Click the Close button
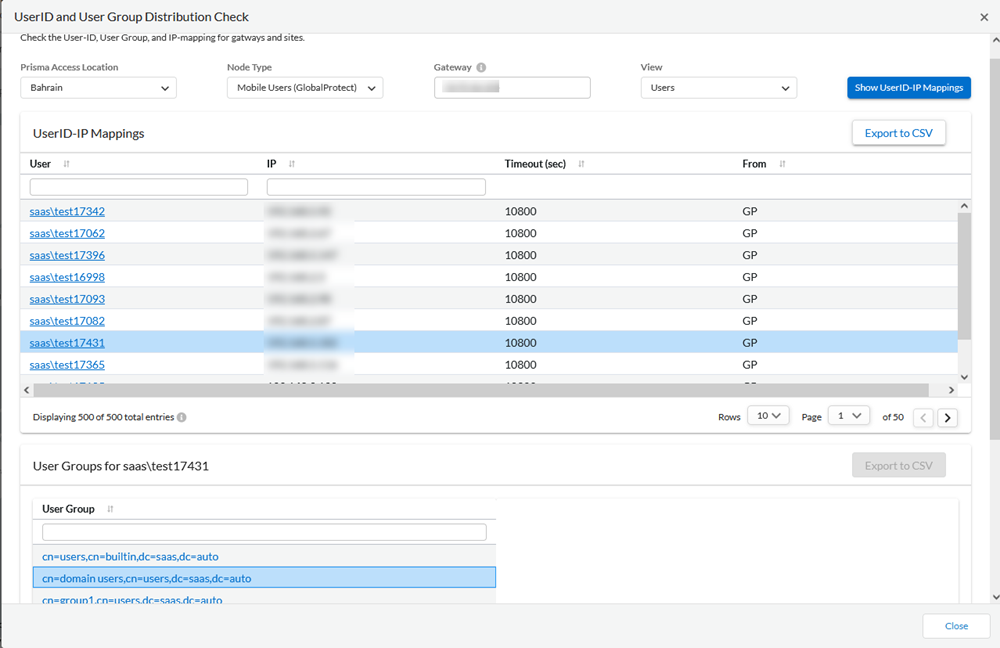 pyautogui.click(x=955, y=625)
